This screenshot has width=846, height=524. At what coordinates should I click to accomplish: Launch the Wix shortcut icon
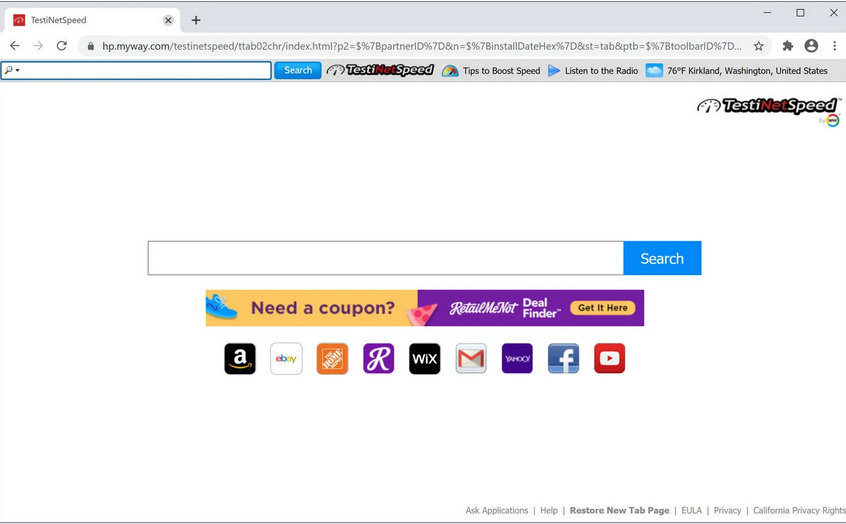click(x=425, y=359)
